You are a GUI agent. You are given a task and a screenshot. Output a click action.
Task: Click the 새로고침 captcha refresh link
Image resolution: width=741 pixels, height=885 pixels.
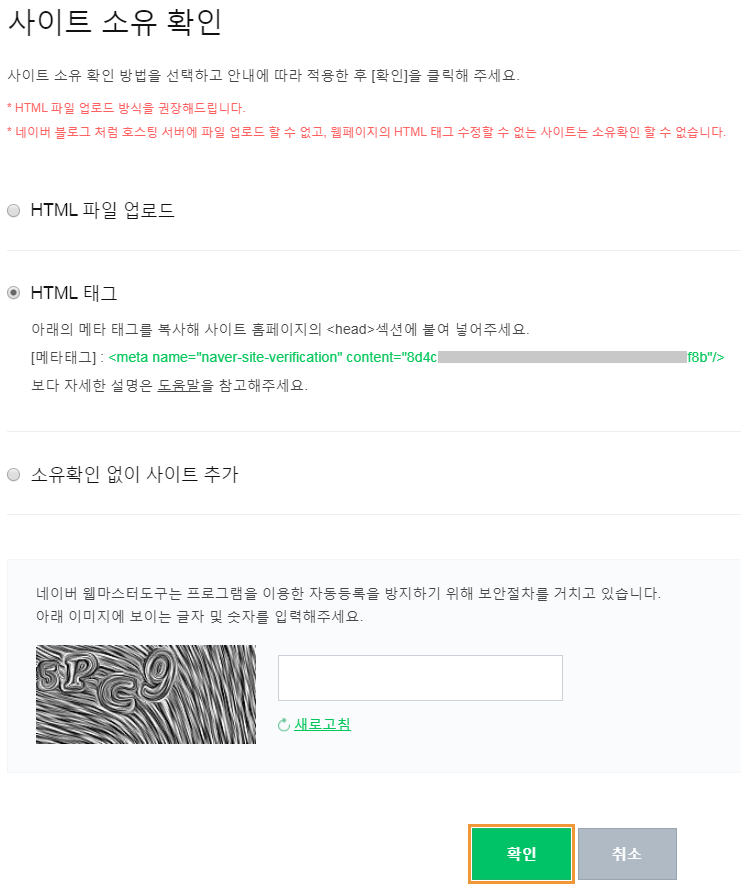coord(322,724)
